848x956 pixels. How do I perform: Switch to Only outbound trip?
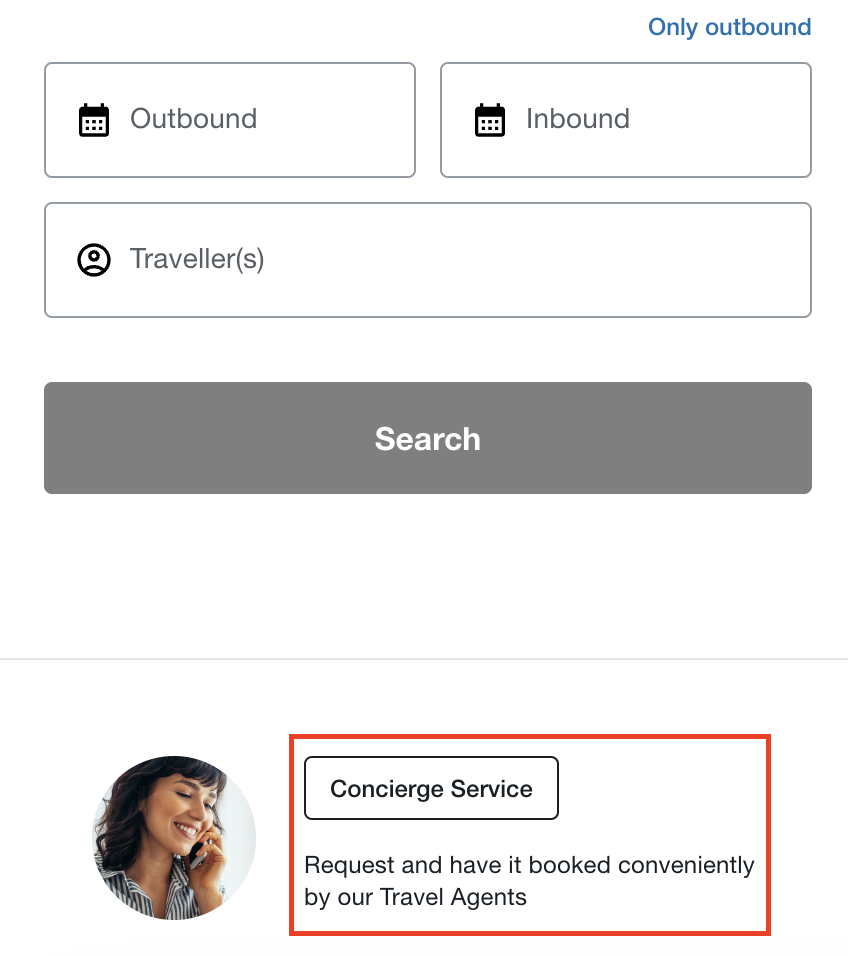729,27
